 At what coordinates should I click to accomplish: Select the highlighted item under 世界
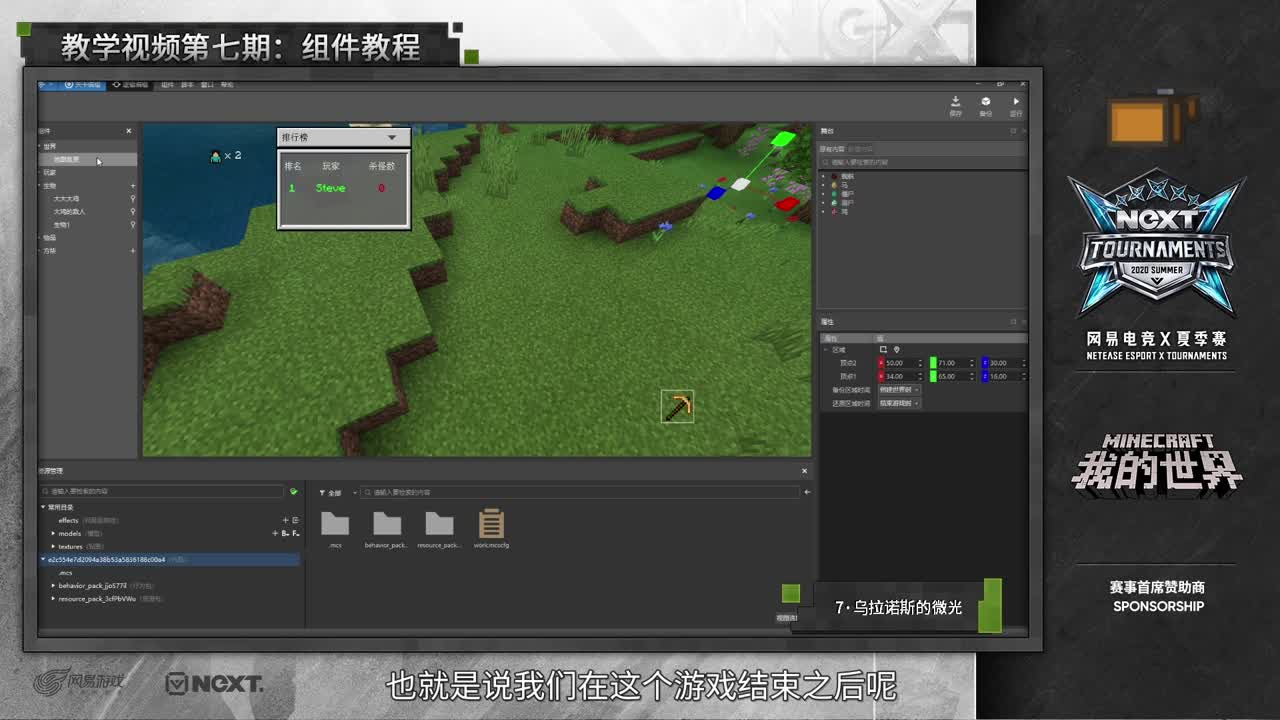point(88,159)
